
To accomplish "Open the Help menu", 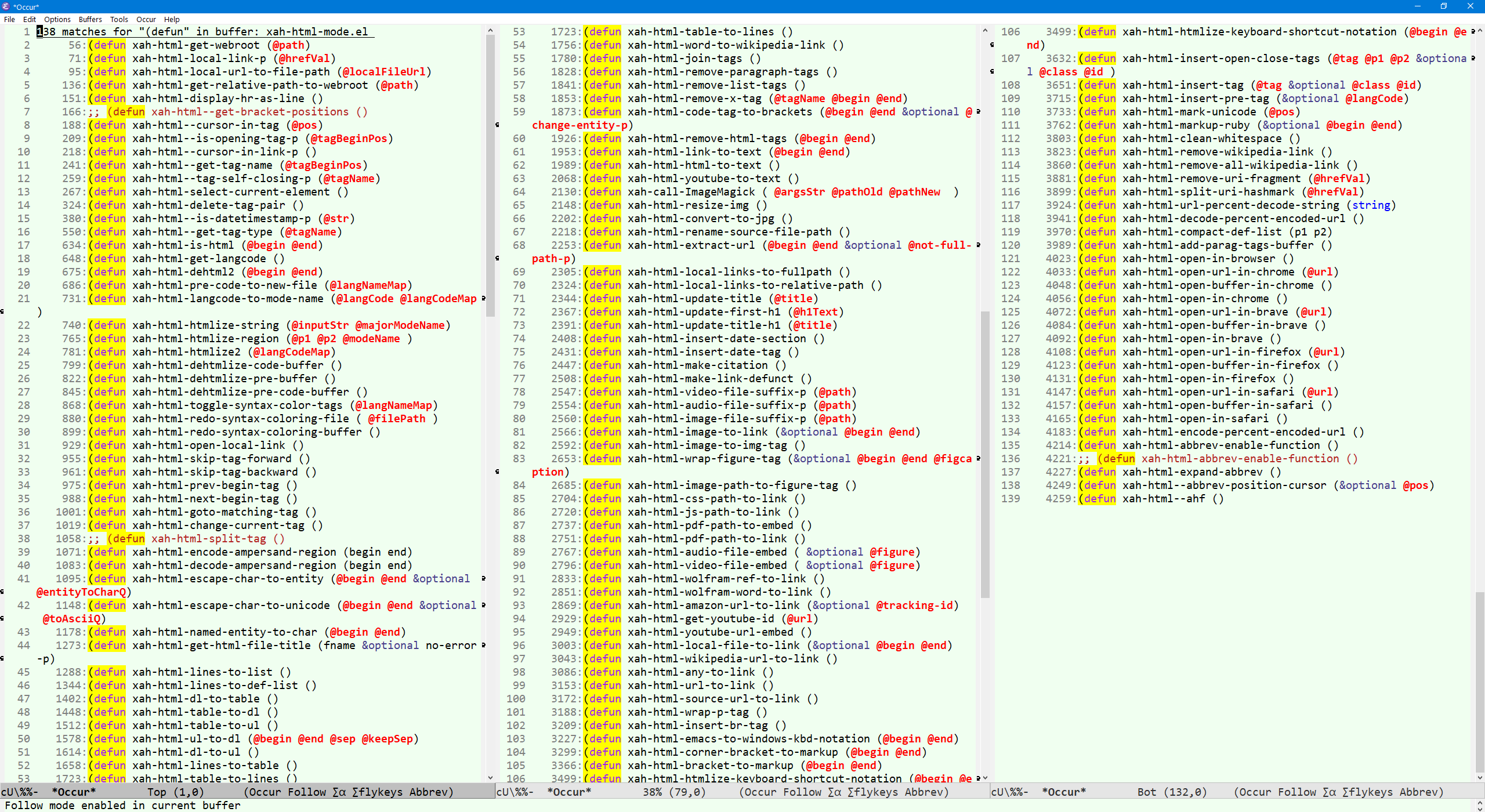I will (x=172, y=19).
